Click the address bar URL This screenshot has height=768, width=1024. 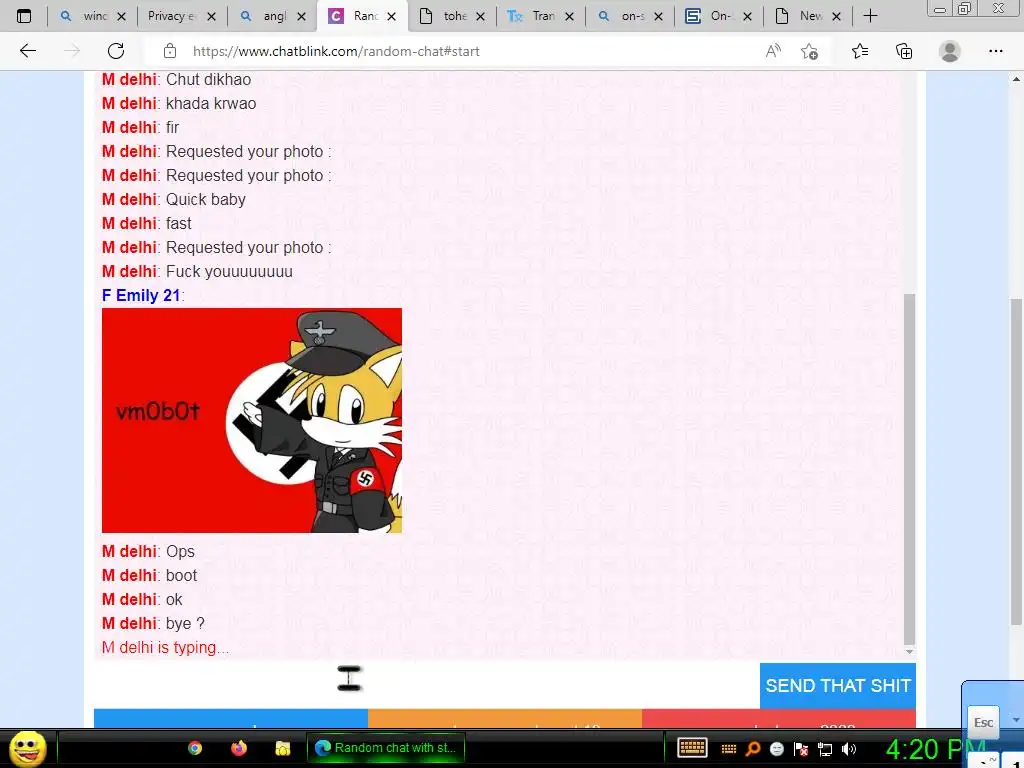(336, 51)
